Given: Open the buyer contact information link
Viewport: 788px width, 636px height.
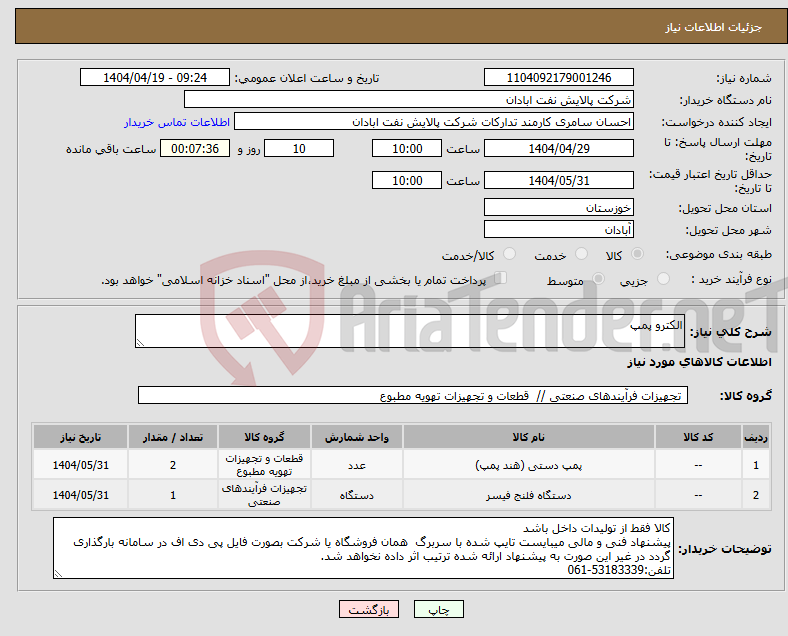Looking at the screenshot, I should tap(177, 122).
